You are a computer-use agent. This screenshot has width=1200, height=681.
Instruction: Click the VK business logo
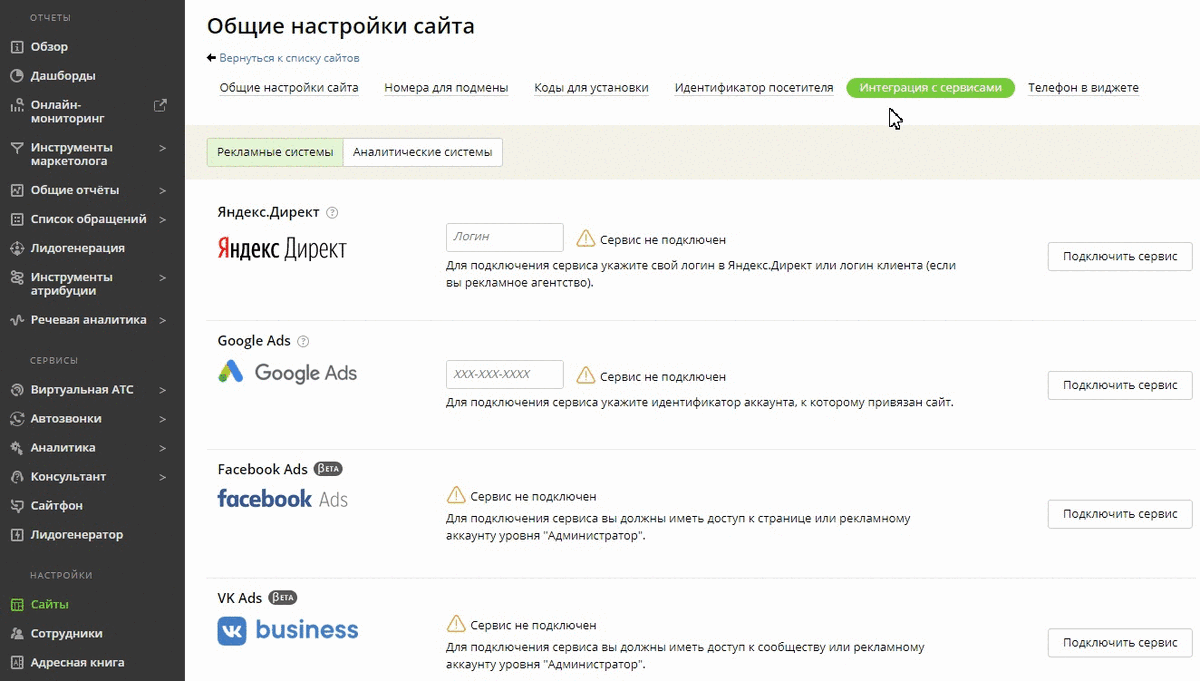pyautogui.click(x=288, y=630)
